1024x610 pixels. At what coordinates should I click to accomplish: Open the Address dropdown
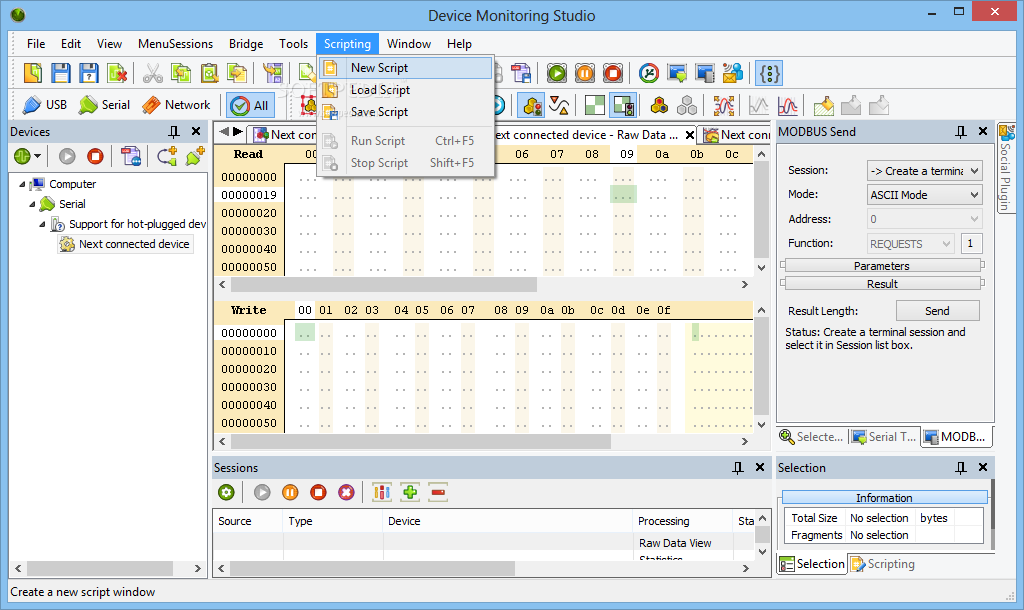coord(924,219)
